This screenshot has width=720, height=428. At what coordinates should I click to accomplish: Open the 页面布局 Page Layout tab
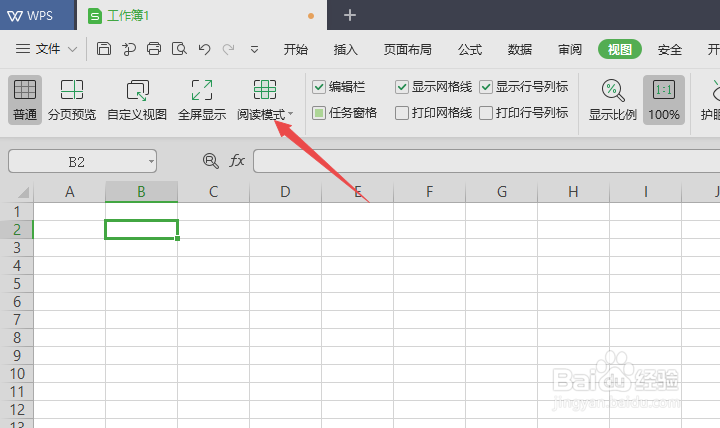pos(408,49)
